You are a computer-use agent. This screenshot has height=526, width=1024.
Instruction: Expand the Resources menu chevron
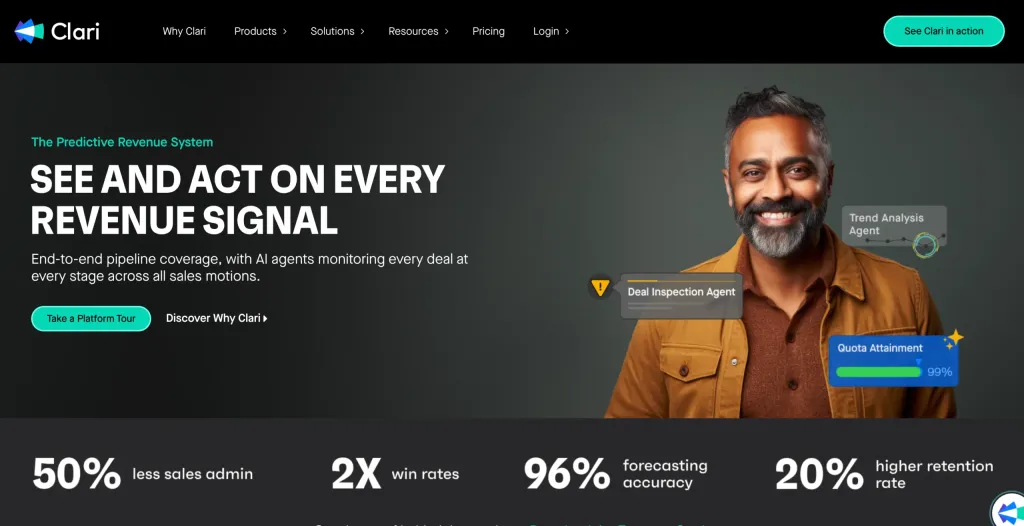(447, 31)
